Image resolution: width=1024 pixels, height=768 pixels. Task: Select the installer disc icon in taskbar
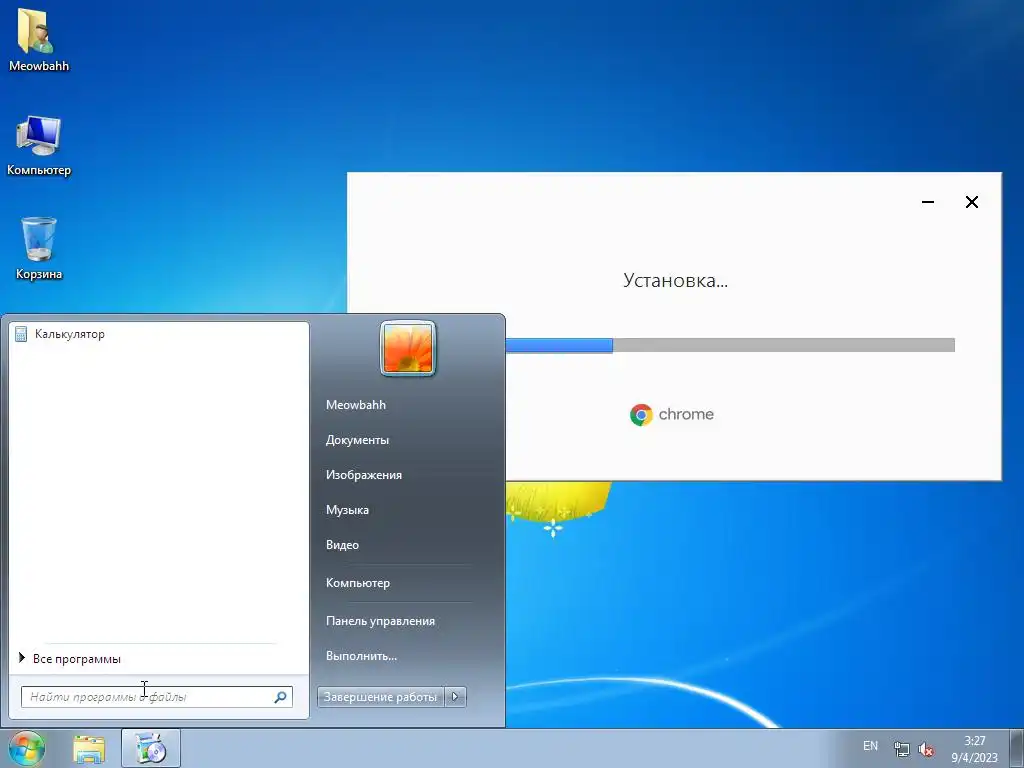(x=150, y=748)
